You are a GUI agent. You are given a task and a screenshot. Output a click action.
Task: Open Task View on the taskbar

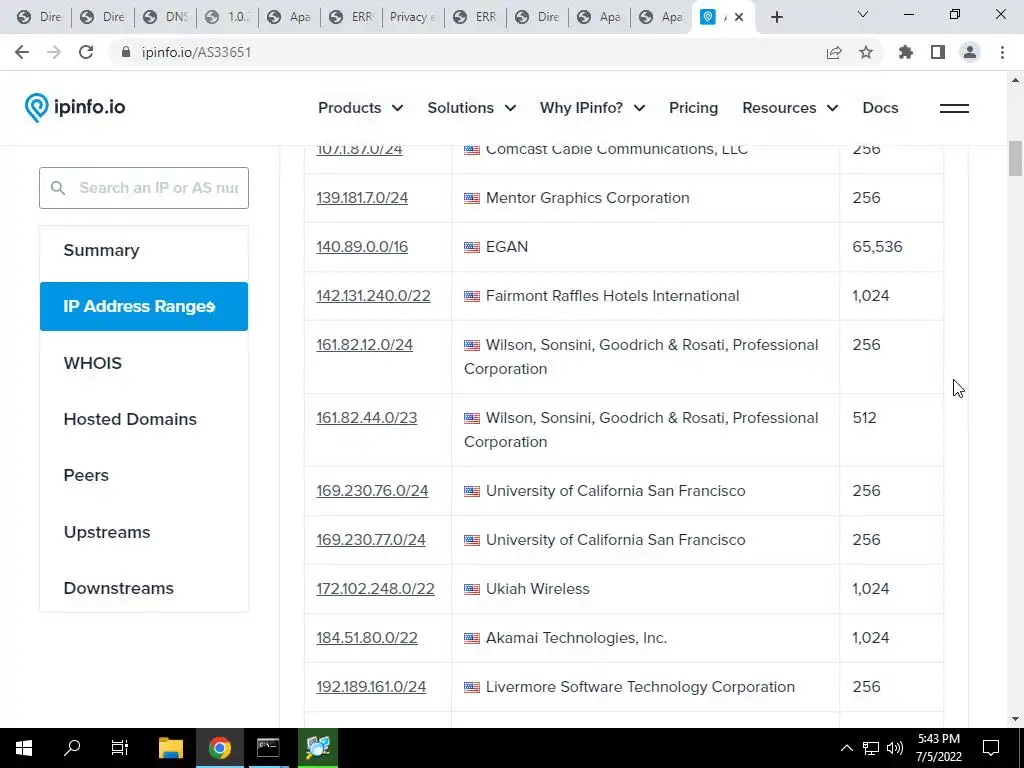coord(120,748)
